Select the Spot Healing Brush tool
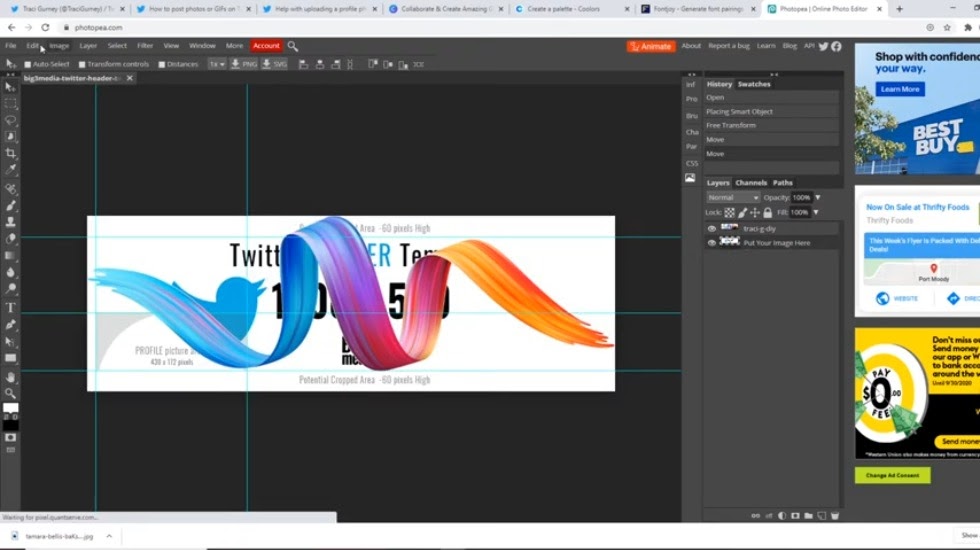The height and width of the screenshot is (550, 980). pyautogui.click(x=10, y=189)
